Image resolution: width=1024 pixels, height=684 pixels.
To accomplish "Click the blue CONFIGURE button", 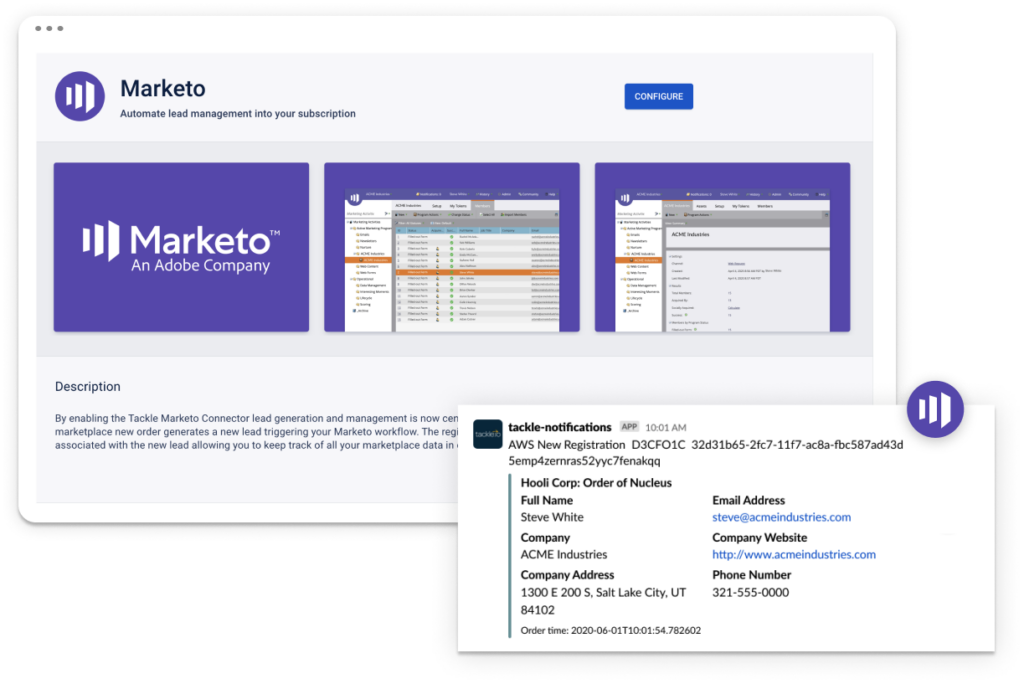I will [658, 96].
